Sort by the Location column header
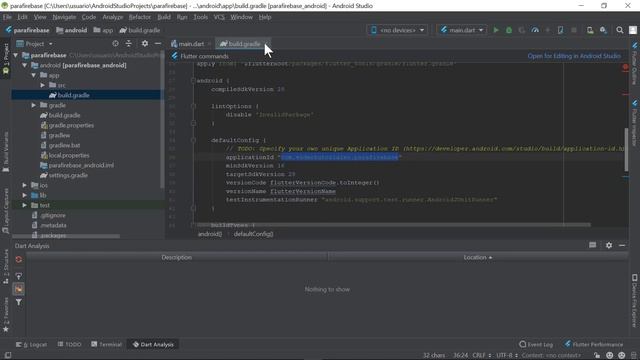This screenshot has height=360, width=640. pos(478,258)
